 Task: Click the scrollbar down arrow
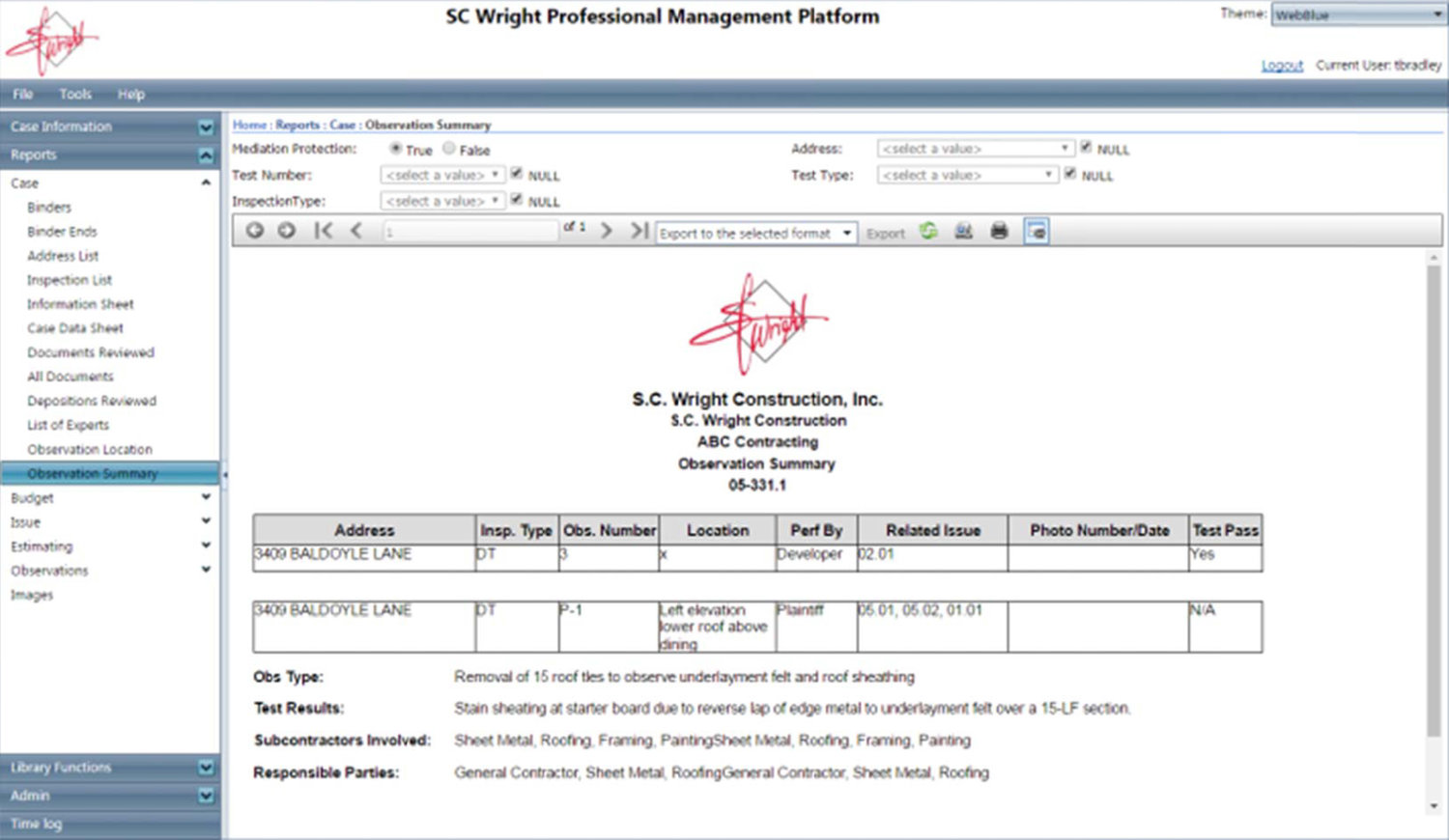point(1434,807)
